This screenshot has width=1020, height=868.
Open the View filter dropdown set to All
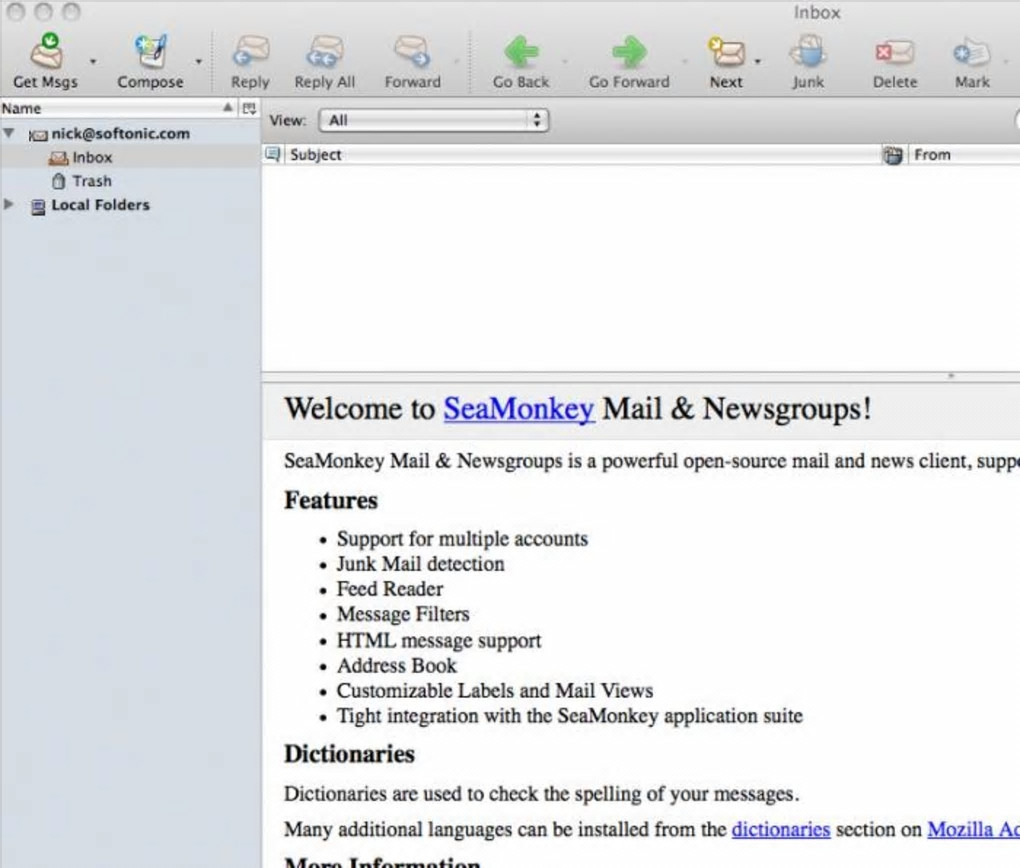434,120
